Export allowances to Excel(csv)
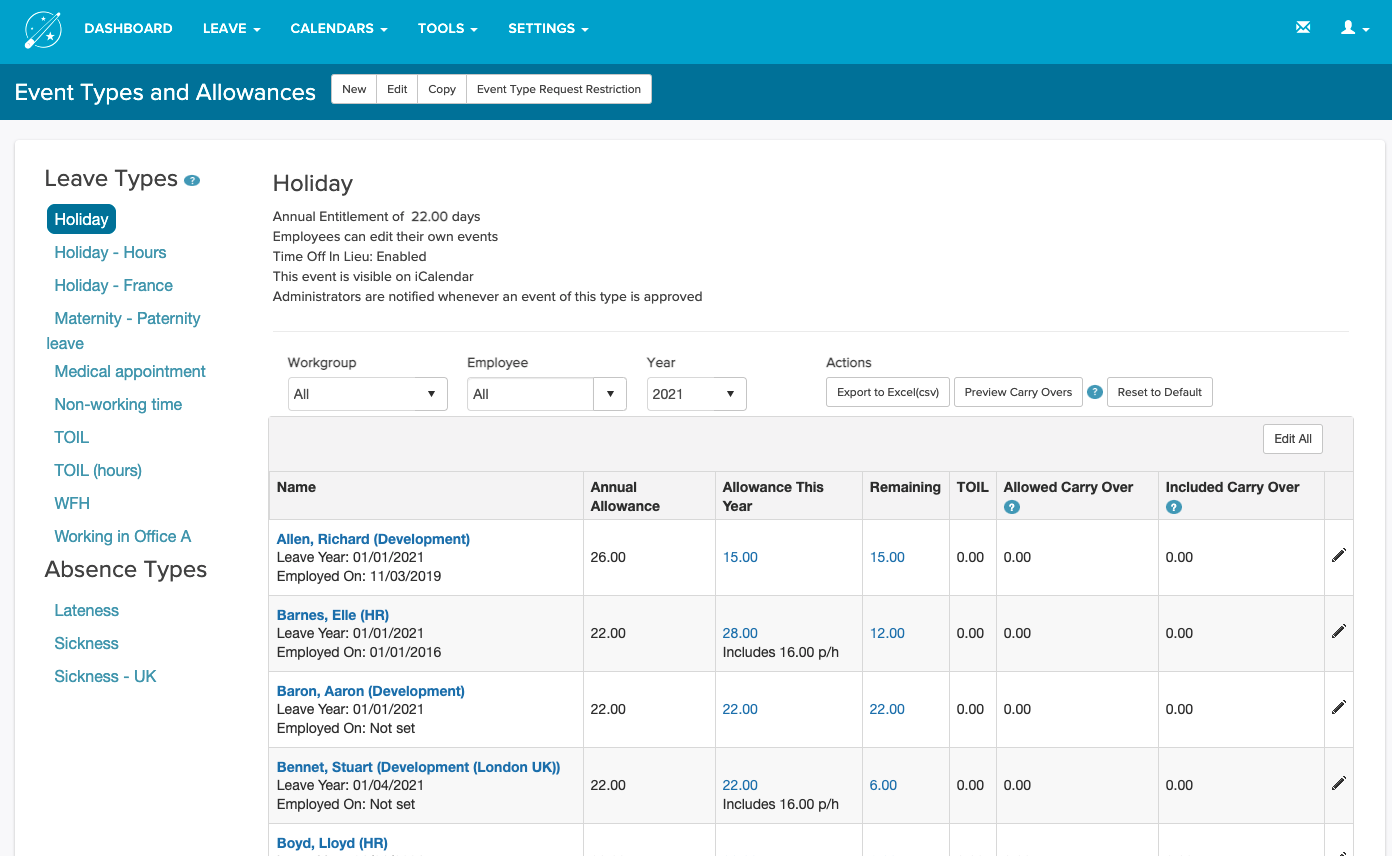This screenshot has height=856, width=1392. [x=887, y=391]
